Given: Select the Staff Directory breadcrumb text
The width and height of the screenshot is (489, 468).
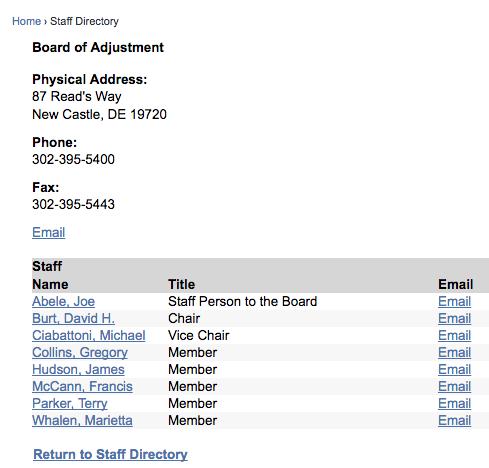Looking at the screenshot, I should click(x=84, y=21).
